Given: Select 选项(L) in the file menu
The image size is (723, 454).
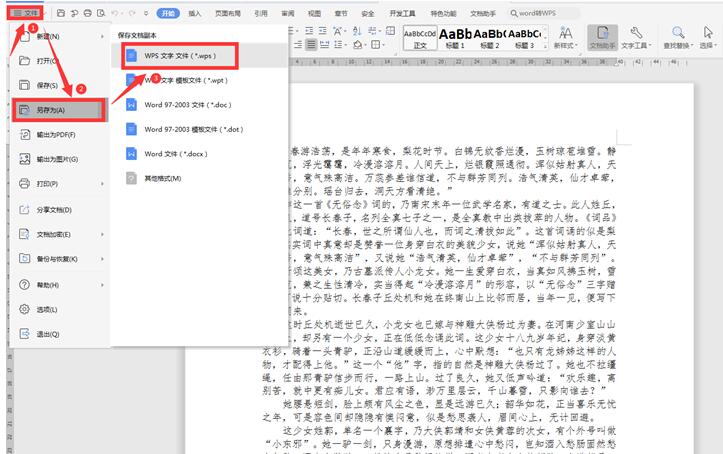Looking at the screenshot, I should (60, 309).
